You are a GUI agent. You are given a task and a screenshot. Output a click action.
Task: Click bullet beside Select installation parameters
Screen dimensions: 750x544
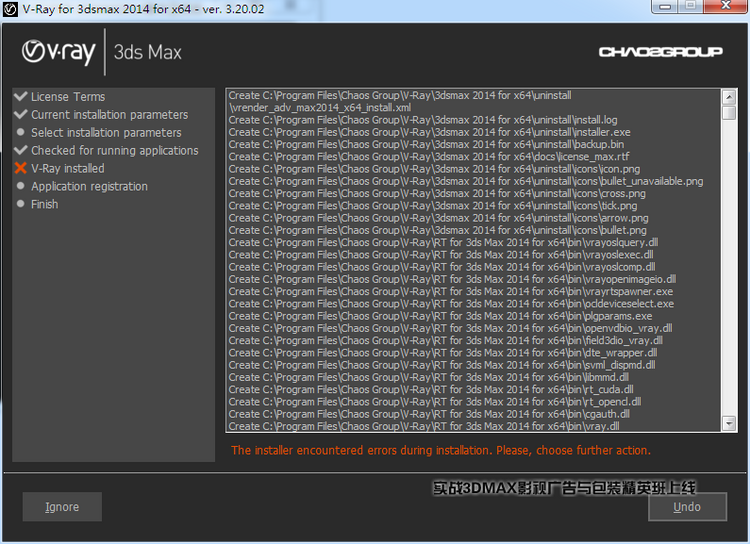21,132
